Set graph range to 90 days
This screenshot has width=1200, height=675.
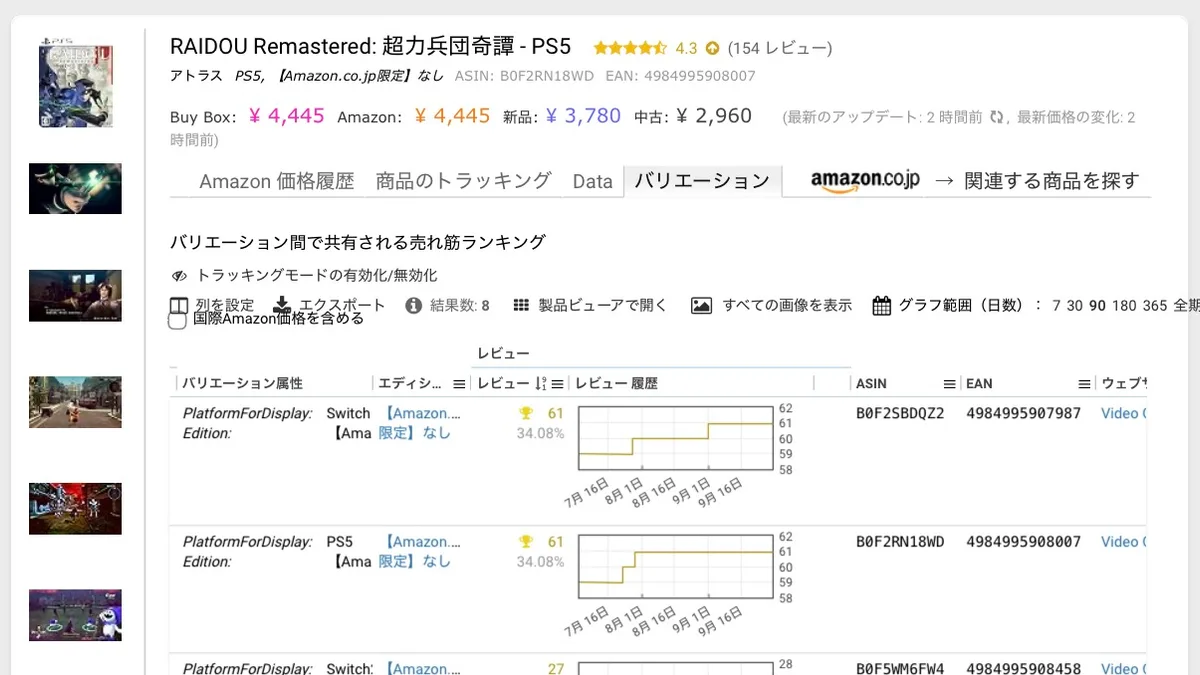tap(1098, 306)
